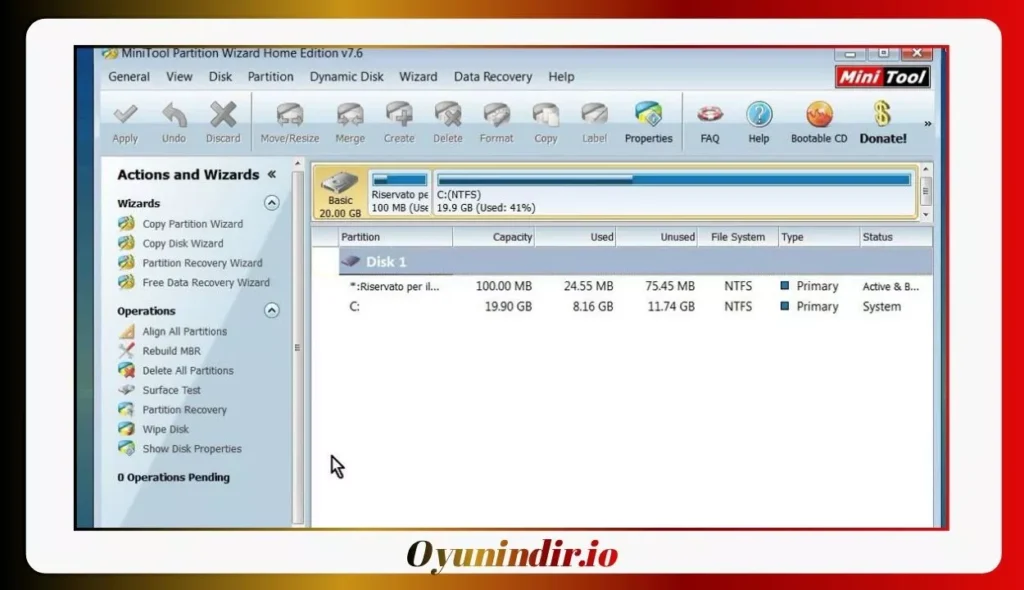Open the Help question mark icon
Viewport: 1024px width, 590px height.
click(x=759, y=115)
